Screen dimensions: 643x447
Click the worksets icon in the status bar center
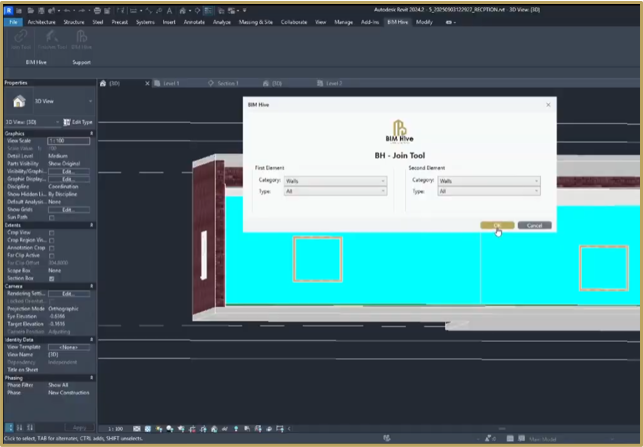point(387,438)
